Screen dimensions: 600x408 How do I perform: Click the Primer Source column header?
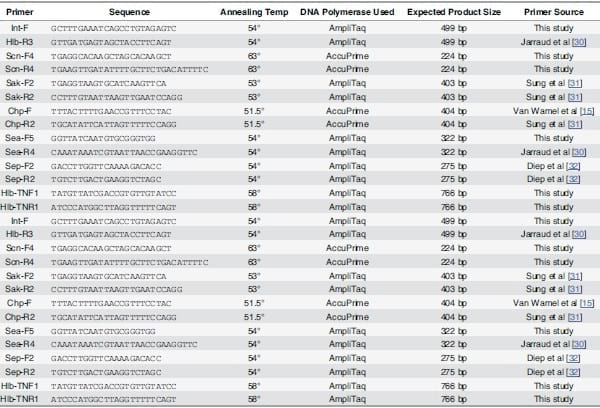point(554,12)
